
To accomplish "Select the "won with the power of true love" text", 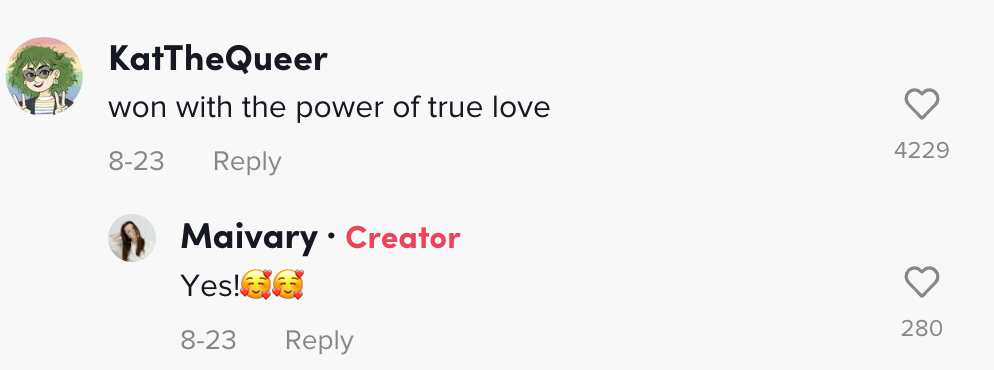I will tap(329, 108).
